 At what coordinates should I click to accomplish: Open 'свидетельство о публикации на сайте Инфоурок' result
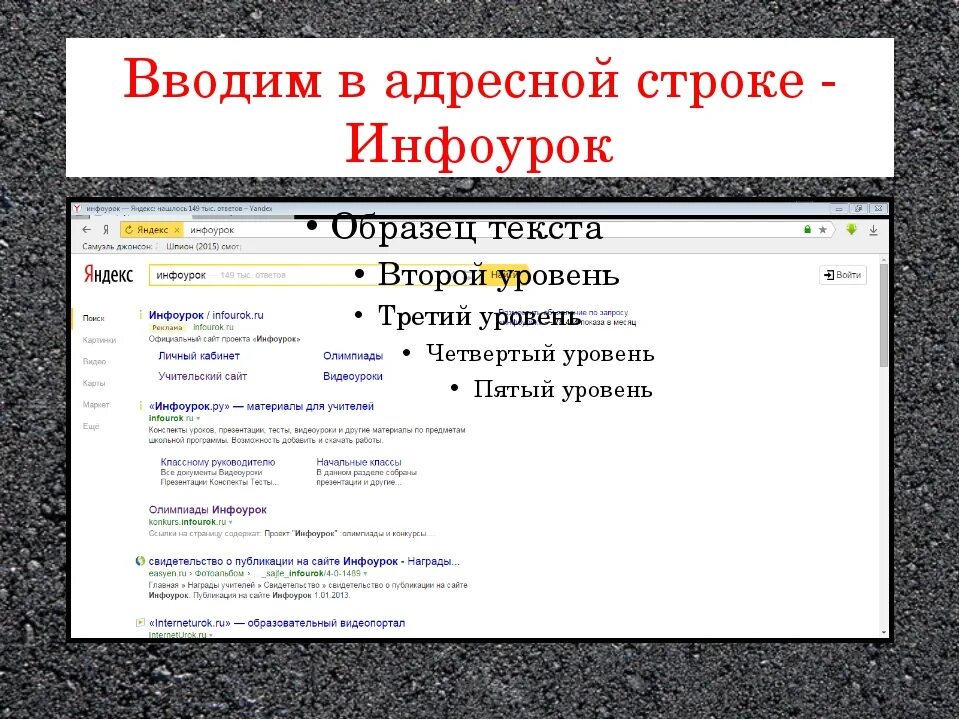tap(304, 561)
